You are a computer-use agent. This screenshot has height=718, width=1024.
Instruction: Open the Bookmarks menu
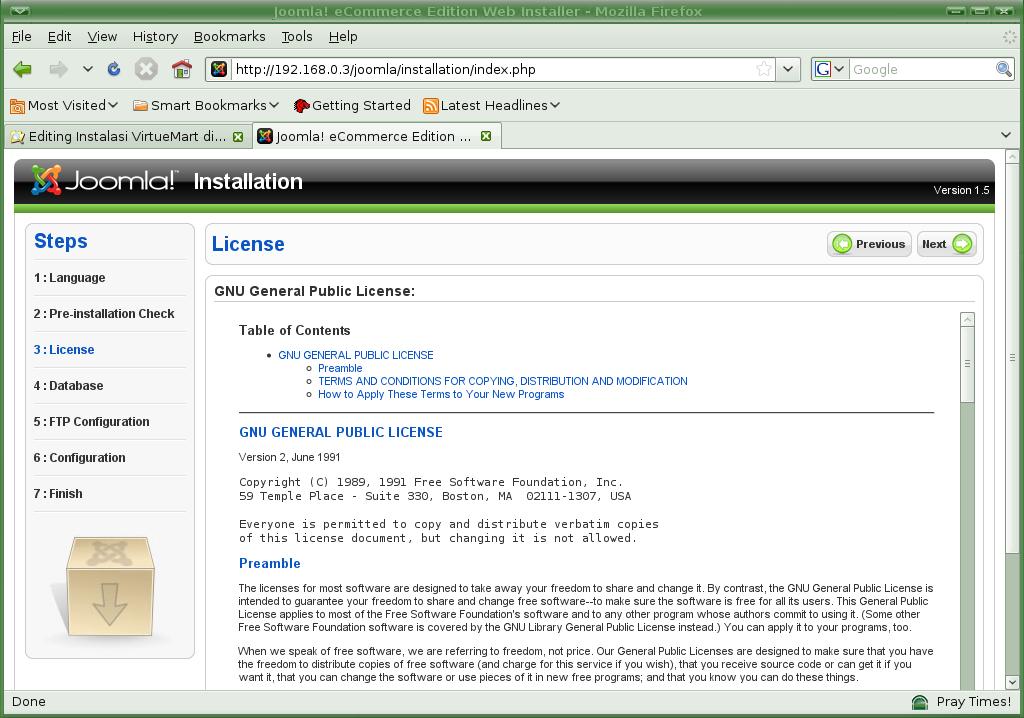pos(229,37)
